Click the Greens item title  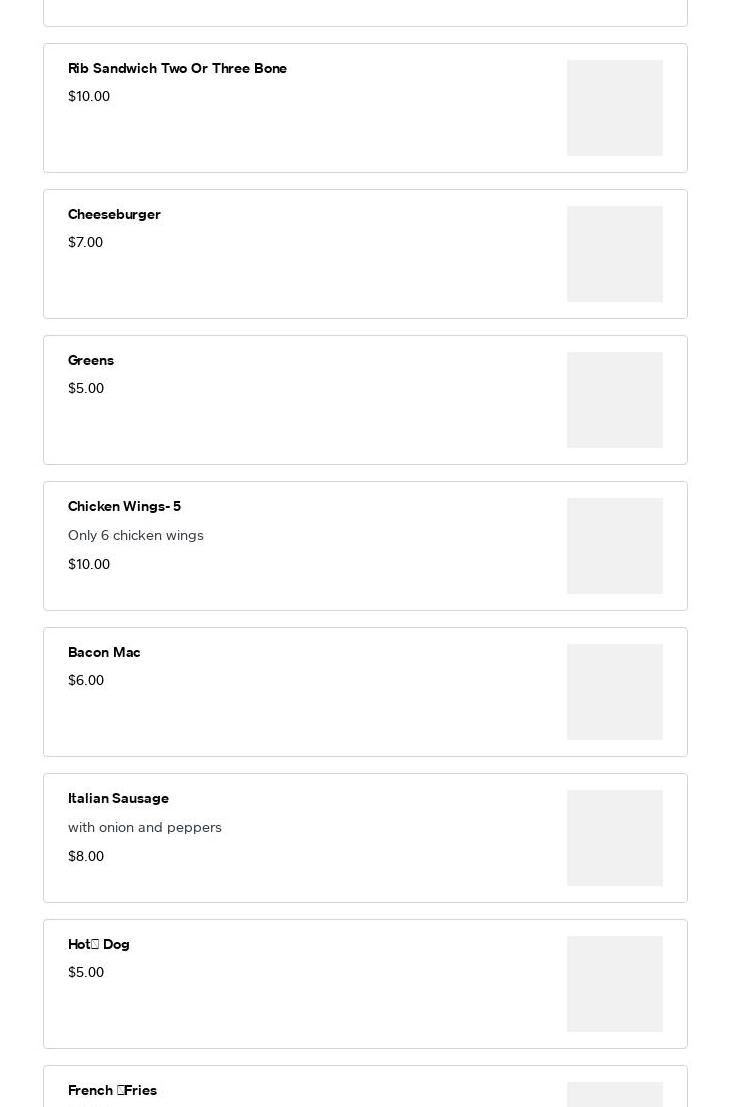tap(91, 361)
